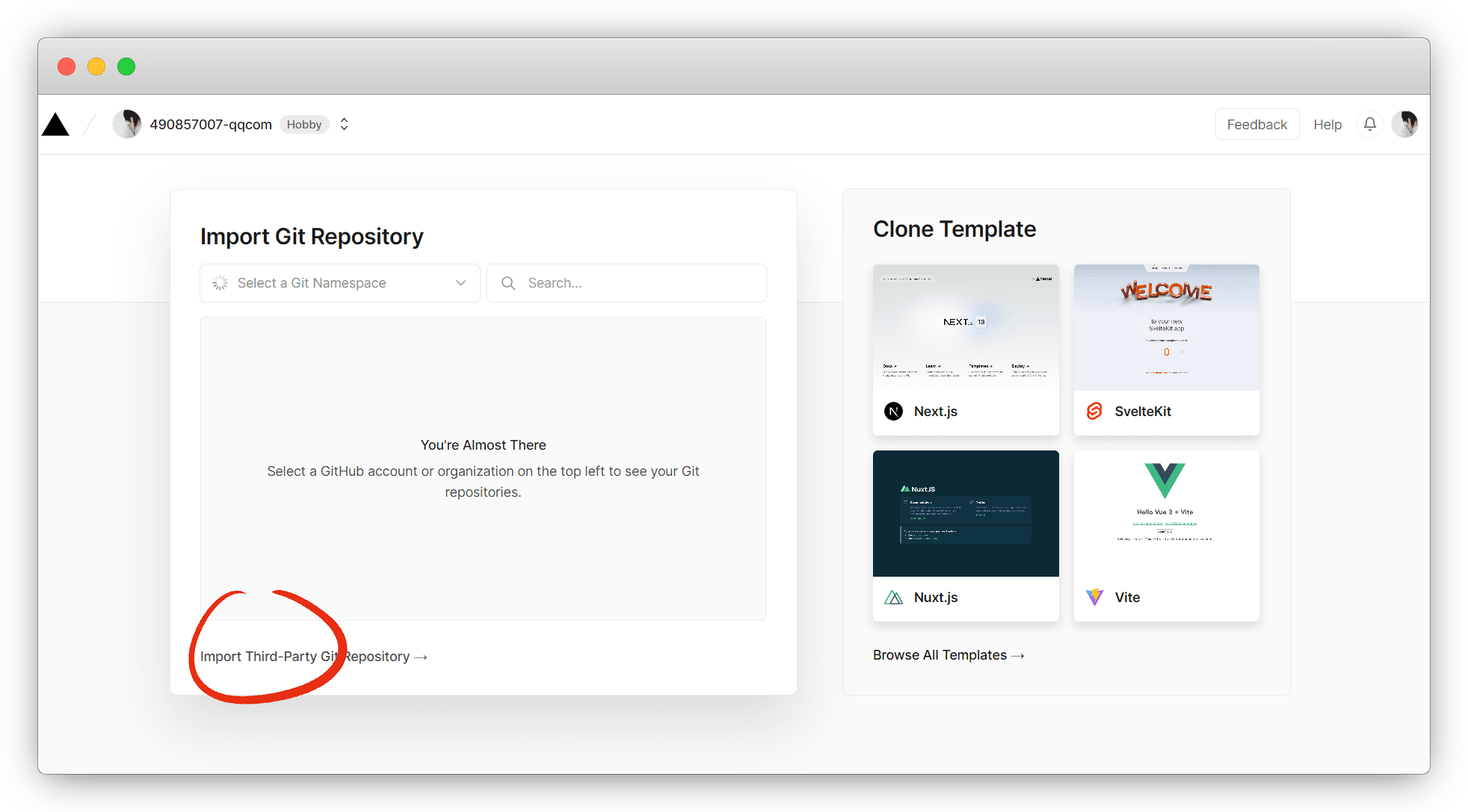
Task: Click the 490857007-qqcom team name
Action: click(x=211, y=125)
